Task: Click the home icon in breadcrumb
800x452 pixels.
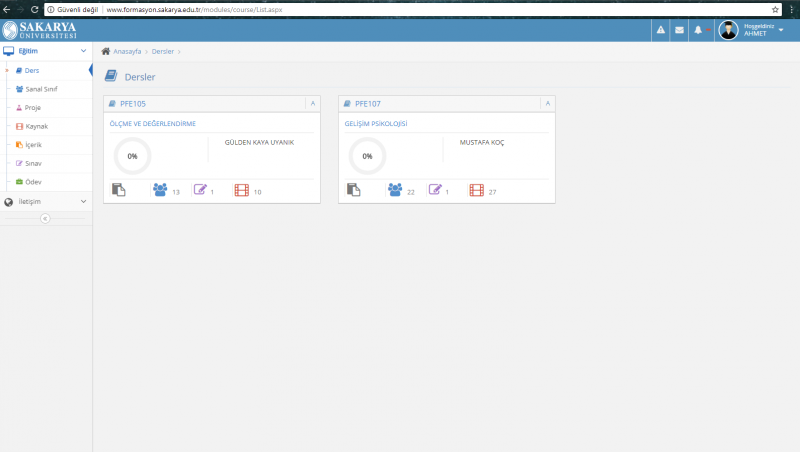Action: [x=106, y=50]
